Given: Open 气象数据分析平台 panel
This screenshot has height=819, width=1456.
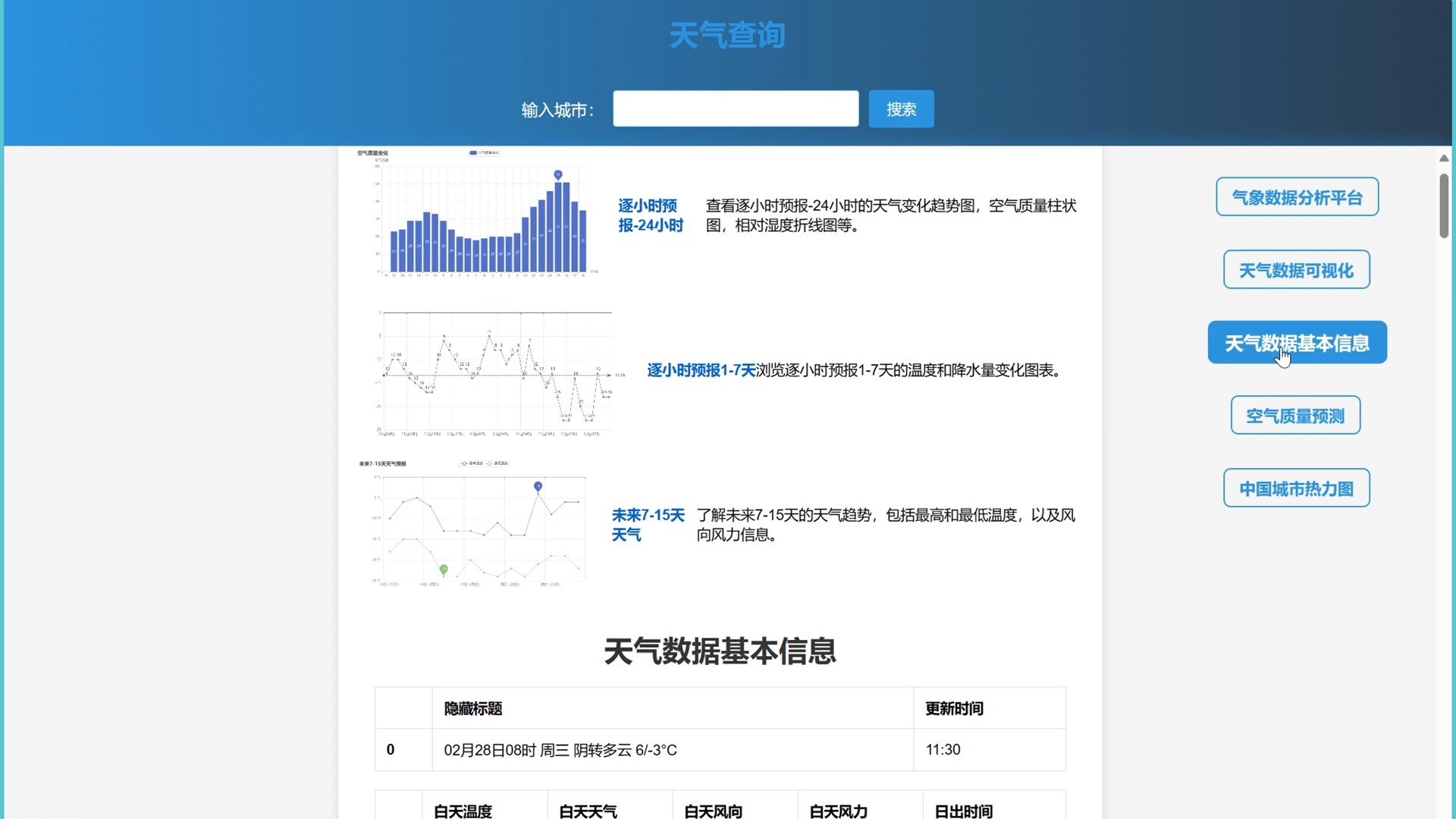Looking at the screenshot, I should click(1297, 197).
